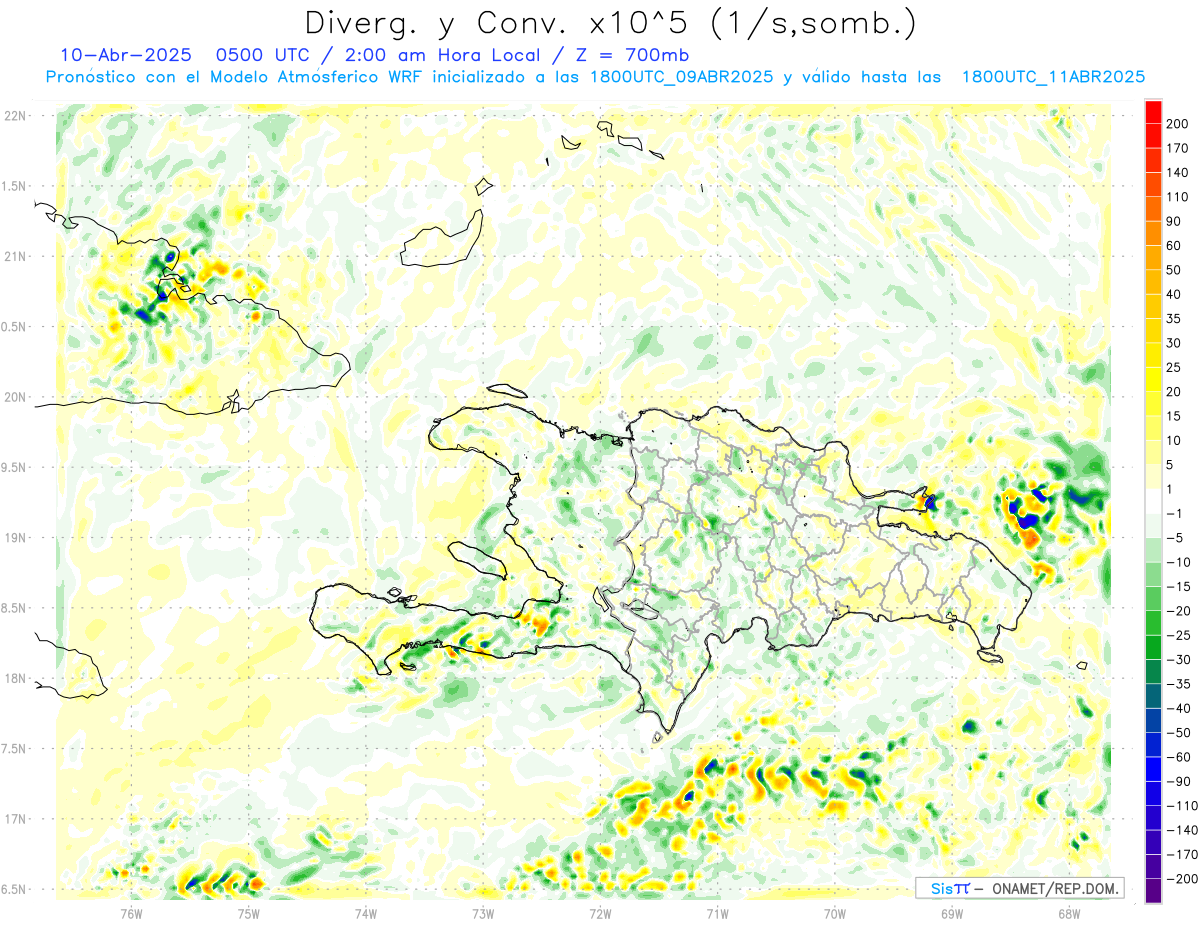Click the positive '15' colorbar label
The image size is (1200, 927).
pos(1174,416)
